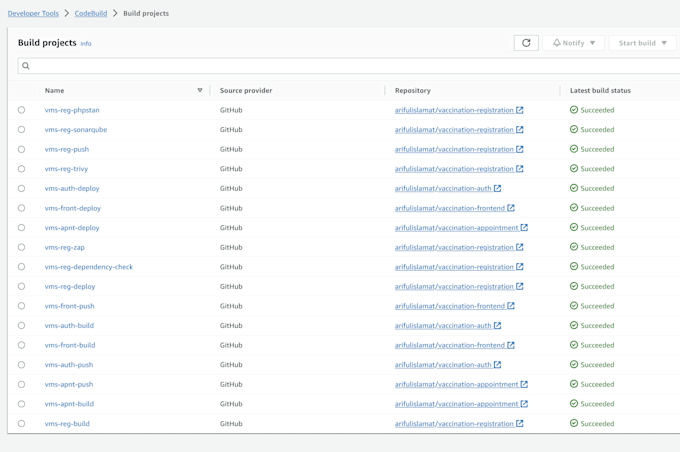
Task: Click the Succeeded check icon for vms-reg-build
Action: [574, 423]
